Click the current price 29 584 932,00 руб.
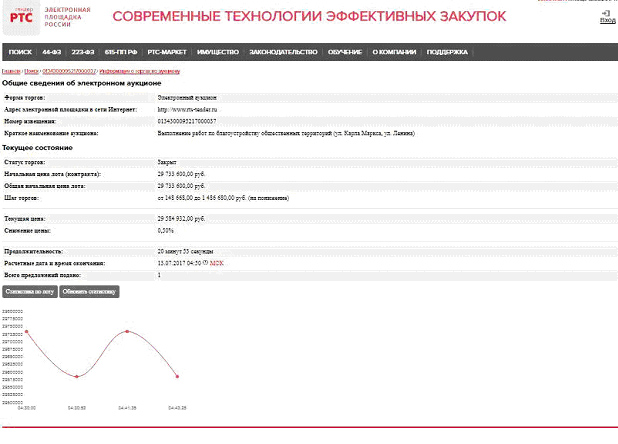 click(181, 219)
